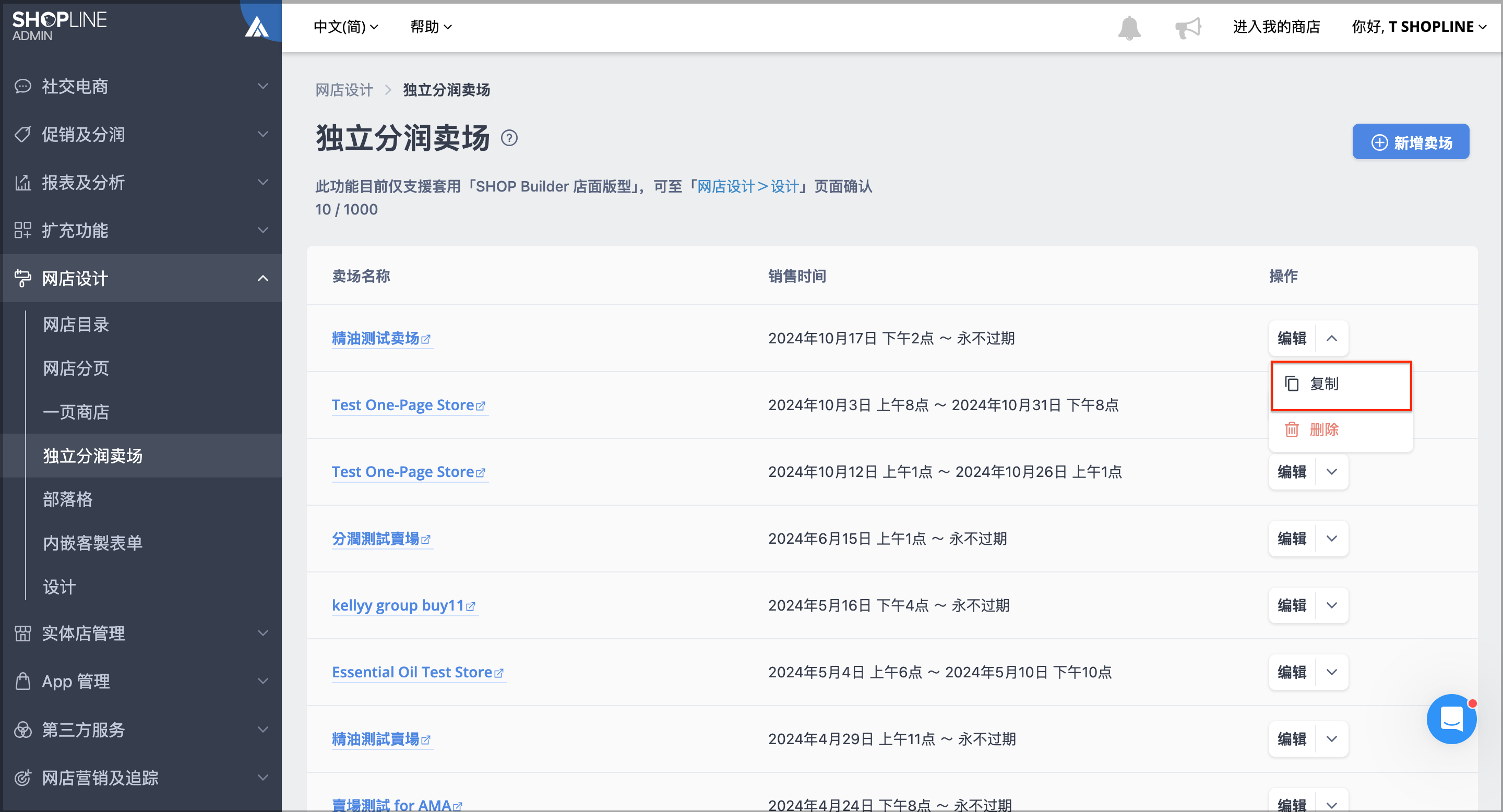Click 编辑 for kellyy group buy11

tap(1292, 605)
